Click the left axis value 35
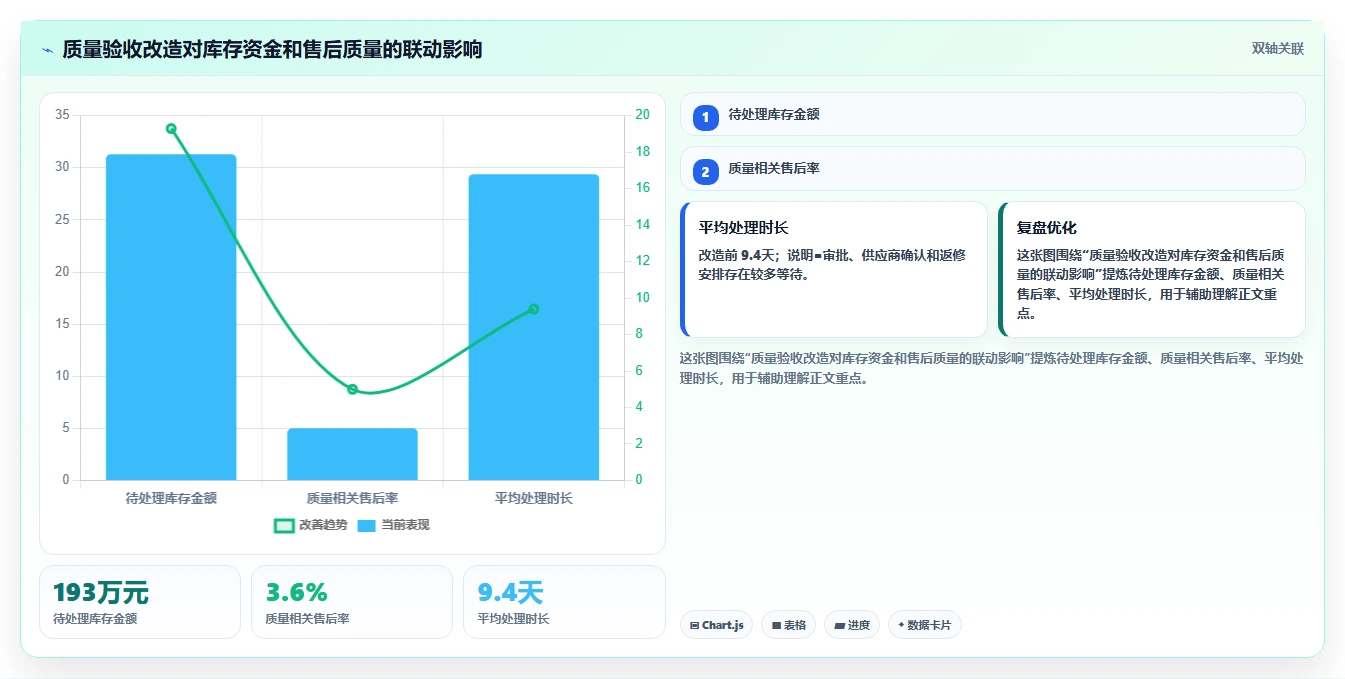 coord(63,115)
